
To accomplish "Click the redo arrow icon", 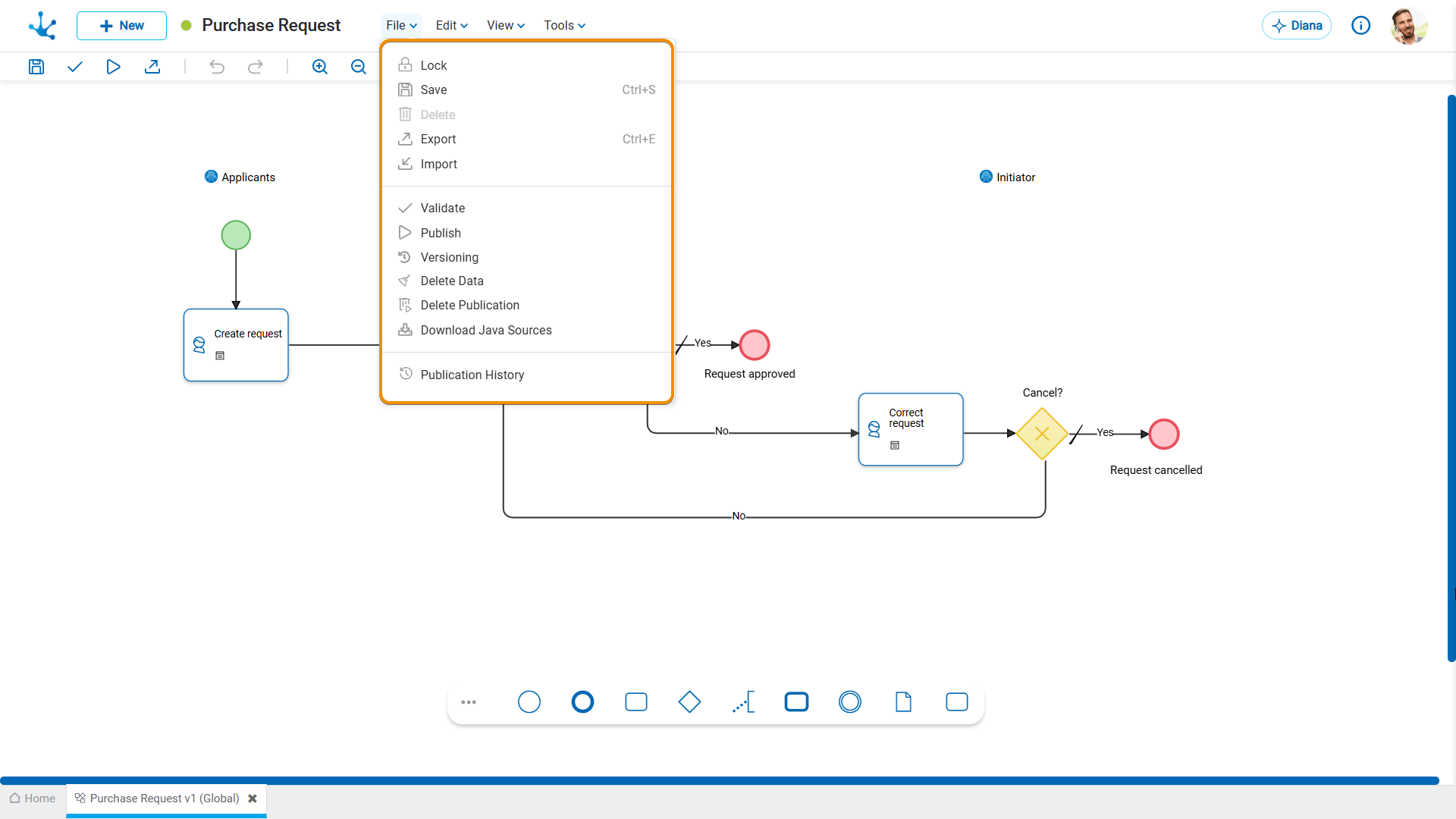I will tap(256, 67).
